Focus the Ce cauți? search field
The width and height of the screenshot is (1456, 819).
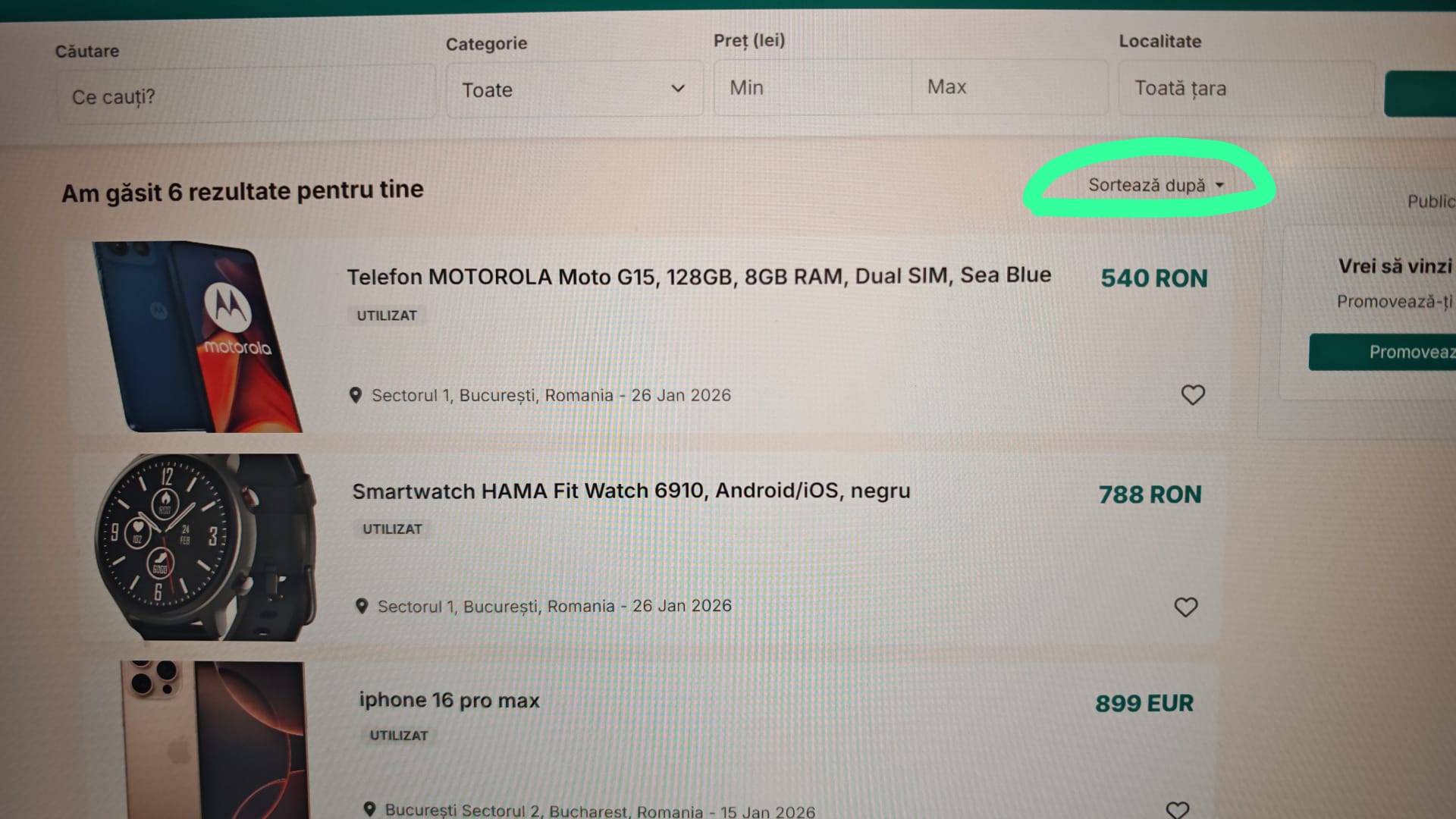(x=246, y=96)
